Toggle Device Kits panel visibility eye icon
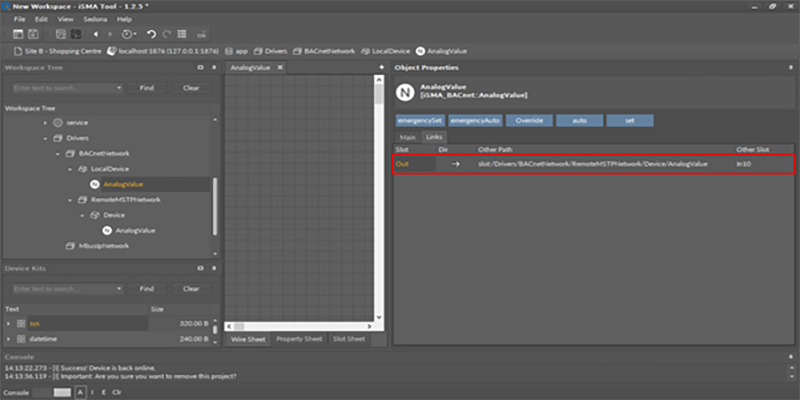Image resolution: width=800 pixels, height=400 pixels. pos(201,268)
